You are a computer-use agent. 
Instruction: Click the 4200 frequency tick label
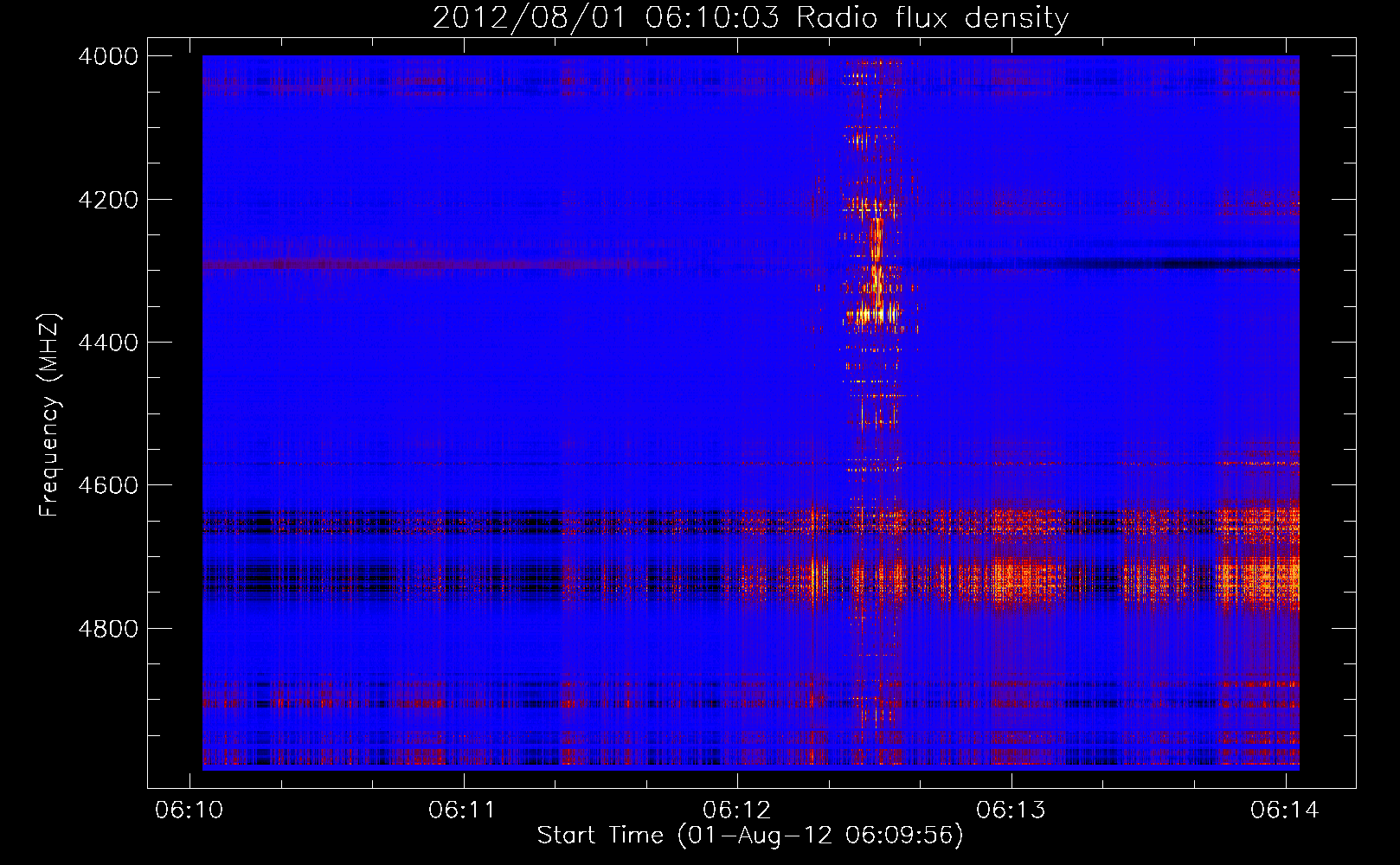coord(108,200)
